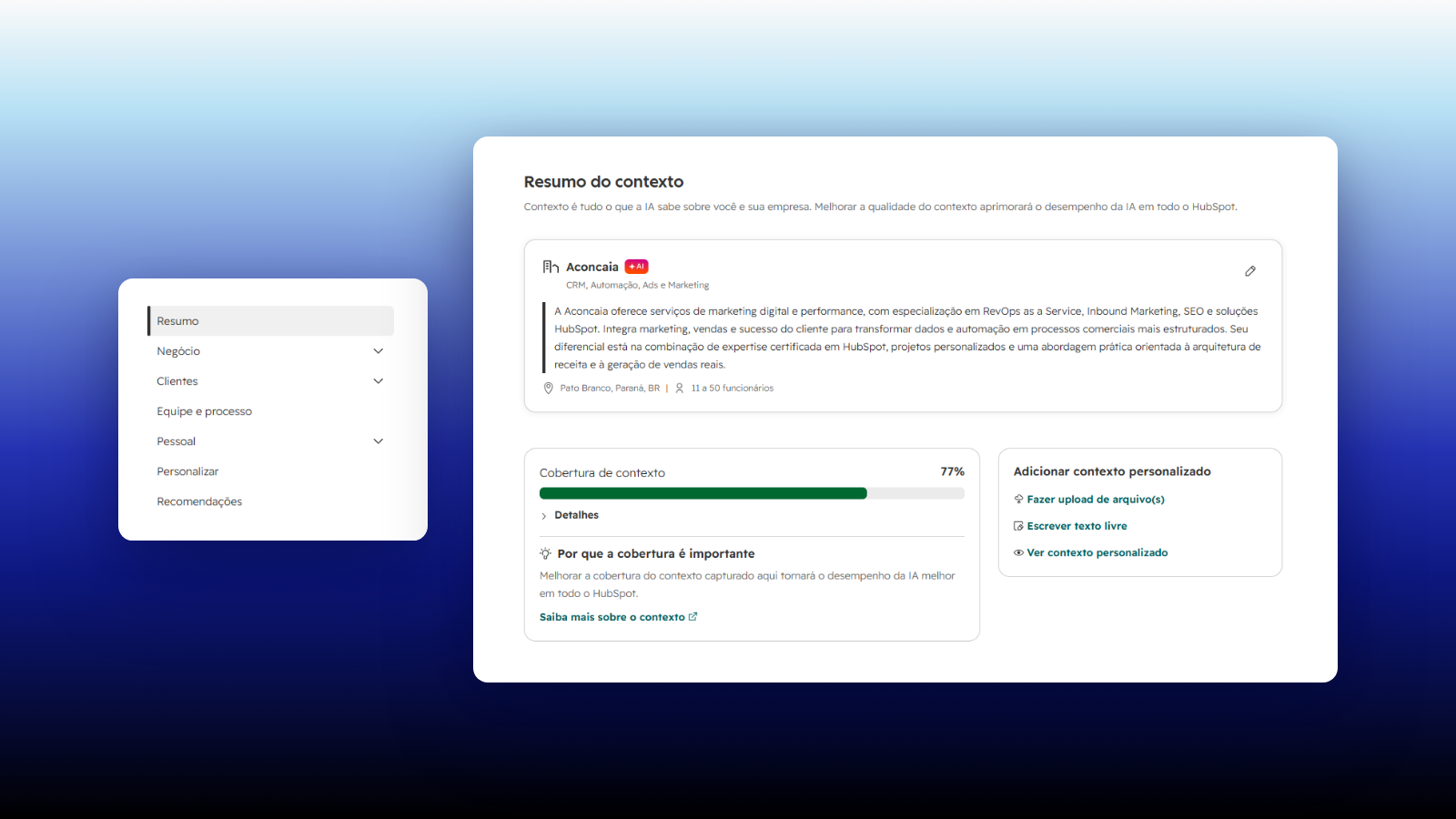Click Escrever texto livre link
This screenshot has width=1456, height=819.
[x=1077, y=526]
